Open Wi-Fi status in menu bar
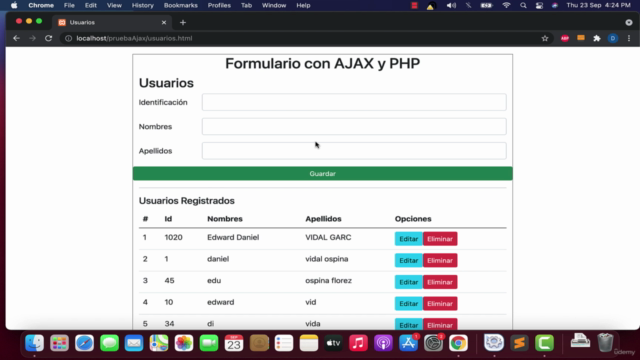 coord(506,5)
